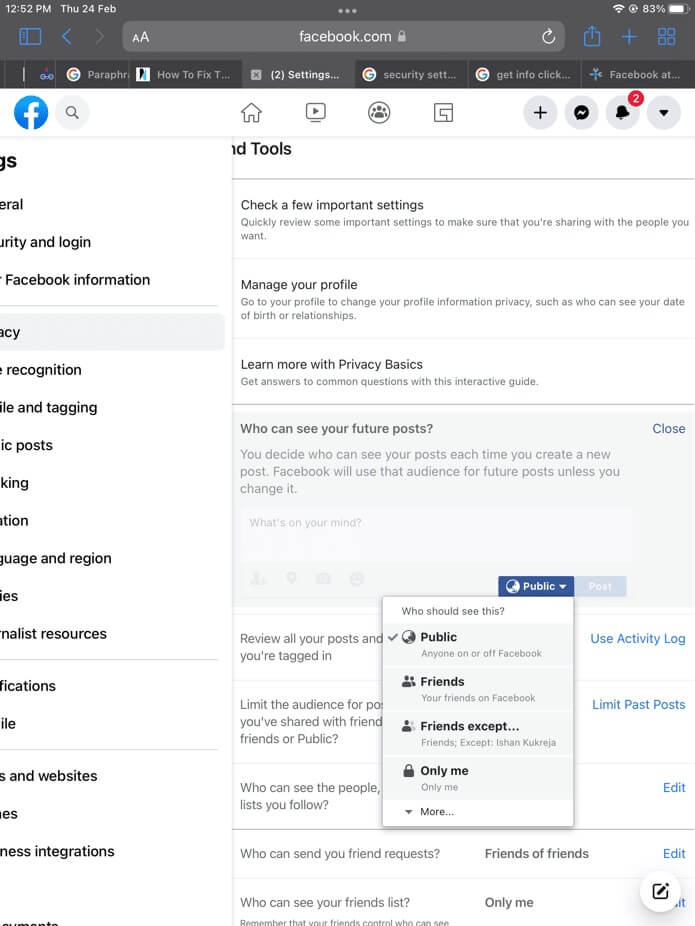Image resolution: width=695 pixels, height=926 pixels.
Task: Click the facebook.com address bar
Action: [344, 37]
